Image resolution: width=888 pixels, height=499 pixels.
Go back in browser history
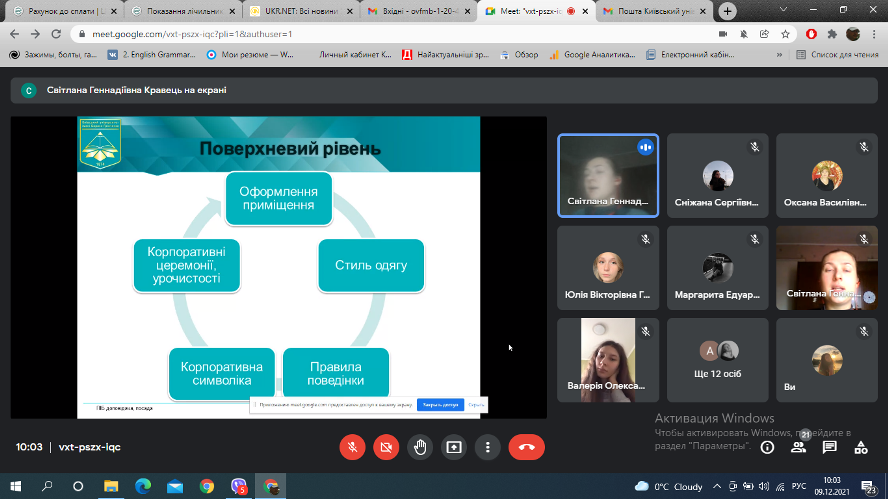[x=15, y=34]
